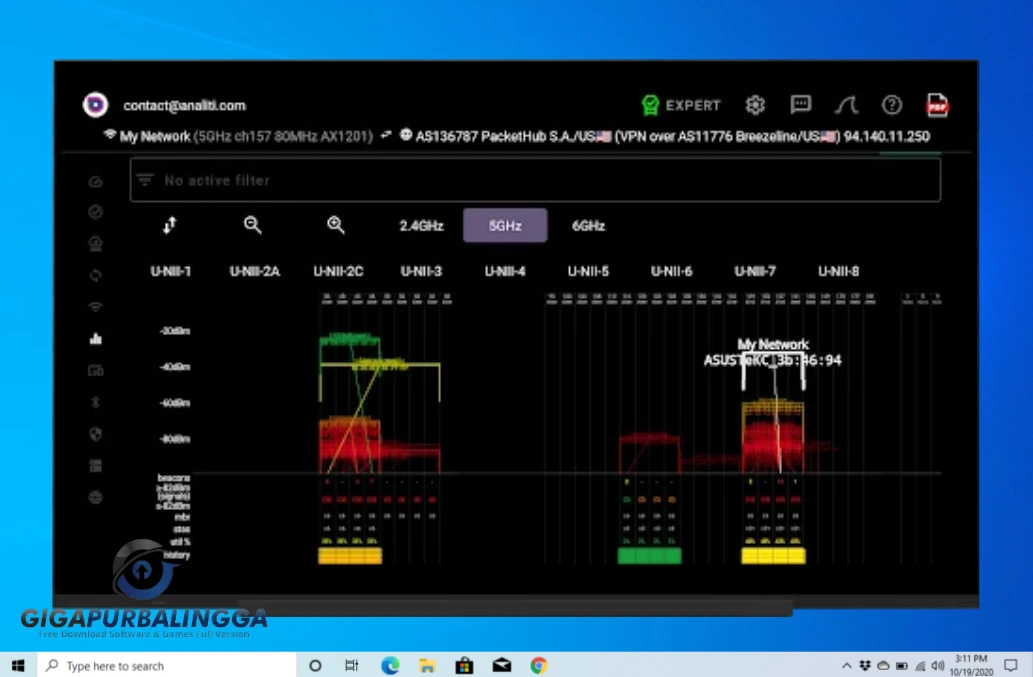Select the 5GHz band tab
The width and height of the screenshot is (1033, 677).
click(505, 226)
